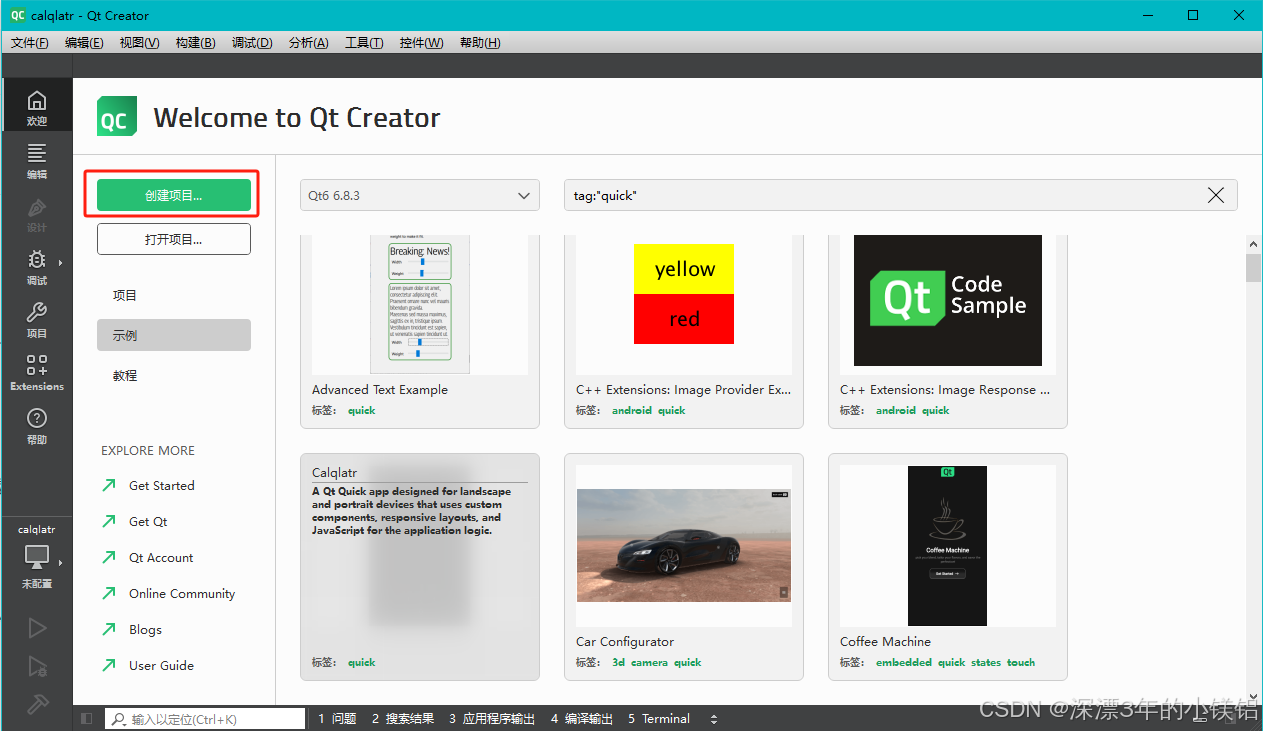The image size is (1263, 731).
Task: Open the 3 应用程序输出 output pane
Action: point(492,719)
